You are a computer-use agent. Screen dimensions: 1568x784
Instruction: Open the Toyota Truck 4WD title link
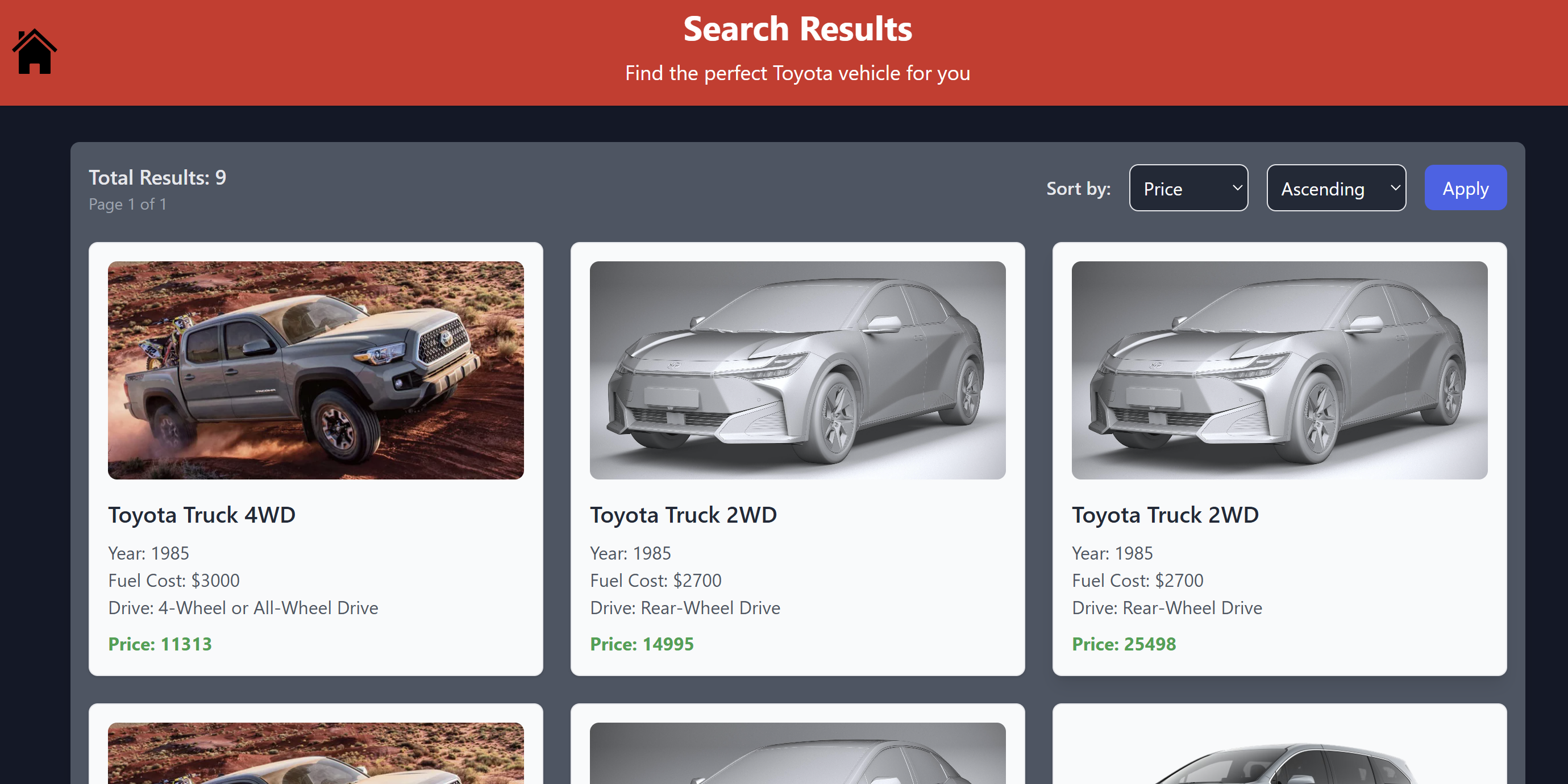click(x=202, y=515)
